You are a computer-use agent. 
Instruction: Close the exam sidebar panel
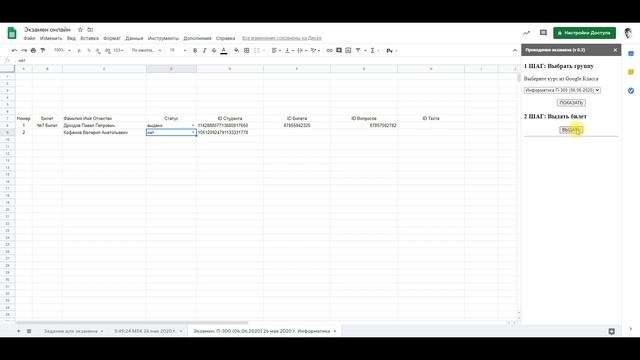click(615, 50)
